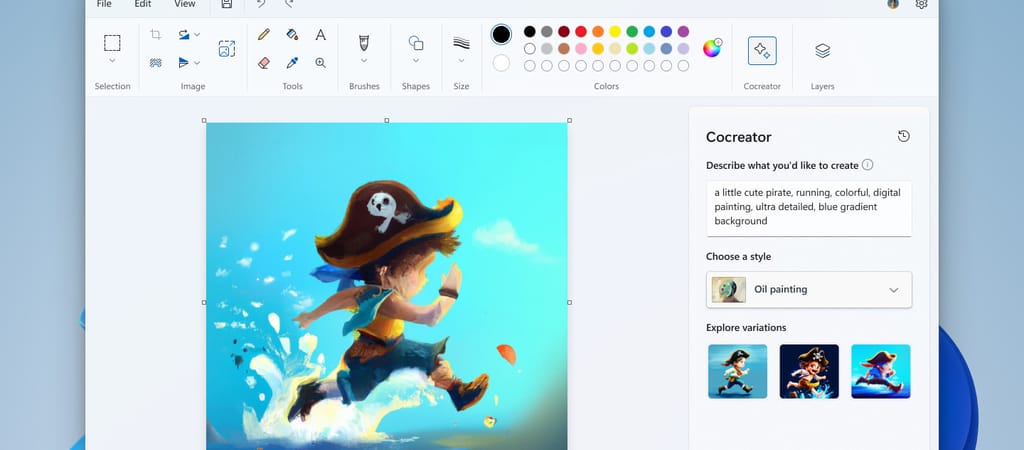Open the File menu
This screenshot has height=450, width=1024.
[104, 4]
